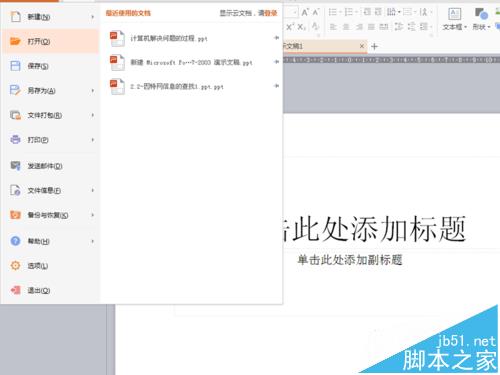Center align the text

[x=346, y=27]
